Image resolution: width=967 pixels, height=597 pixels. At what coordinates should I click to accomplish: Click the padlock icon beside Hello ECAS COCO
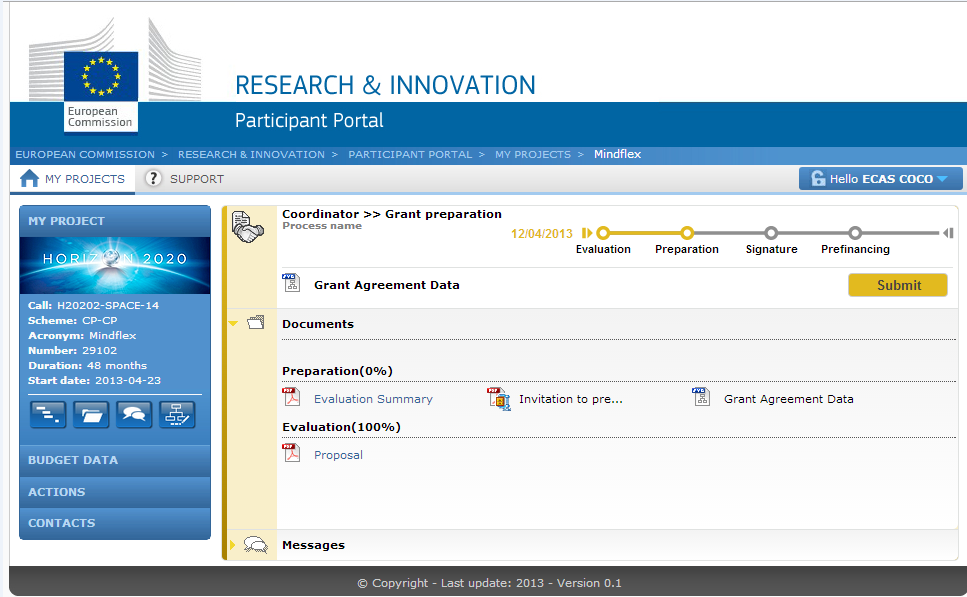(x=818, y=178)
